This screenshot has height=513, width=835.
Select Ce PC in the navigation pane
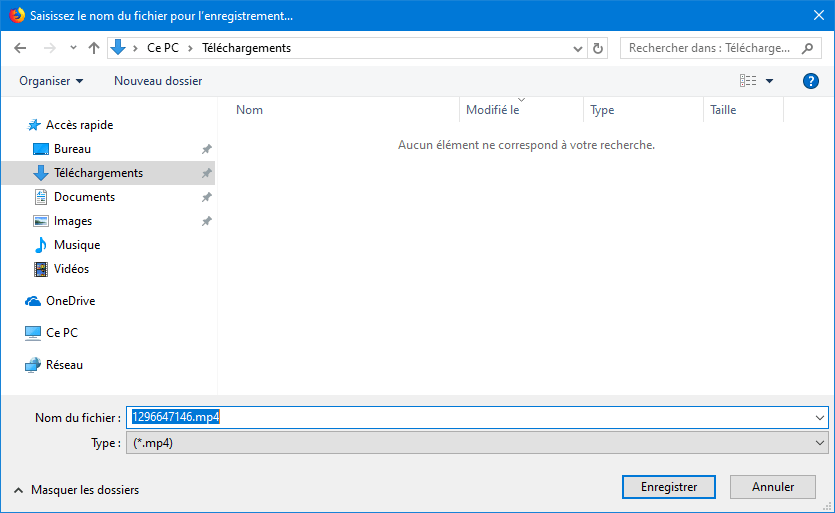pos(62,332)
